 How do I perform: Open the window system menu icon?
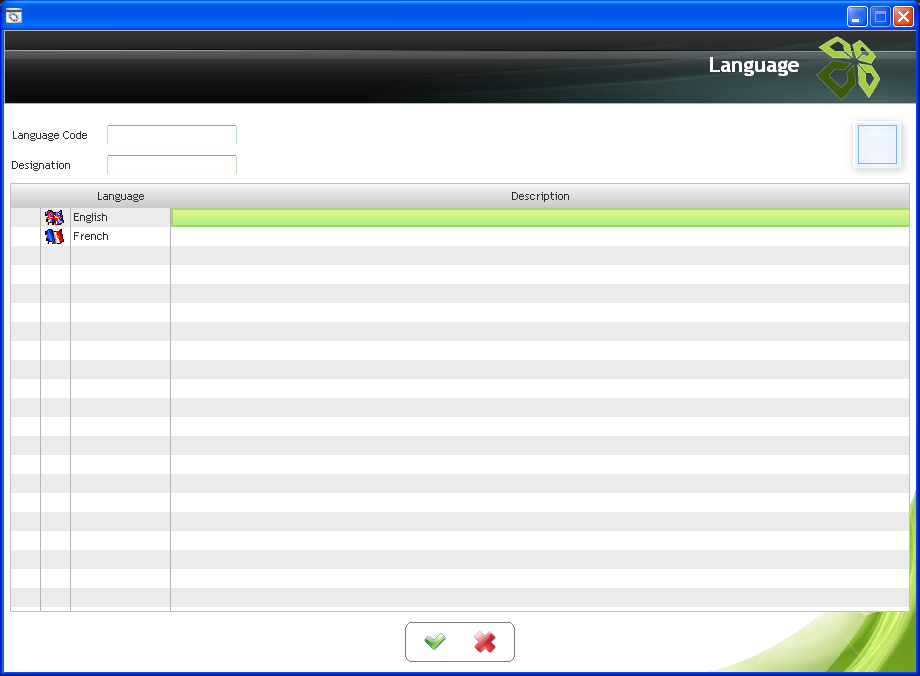tap(14, 16)
